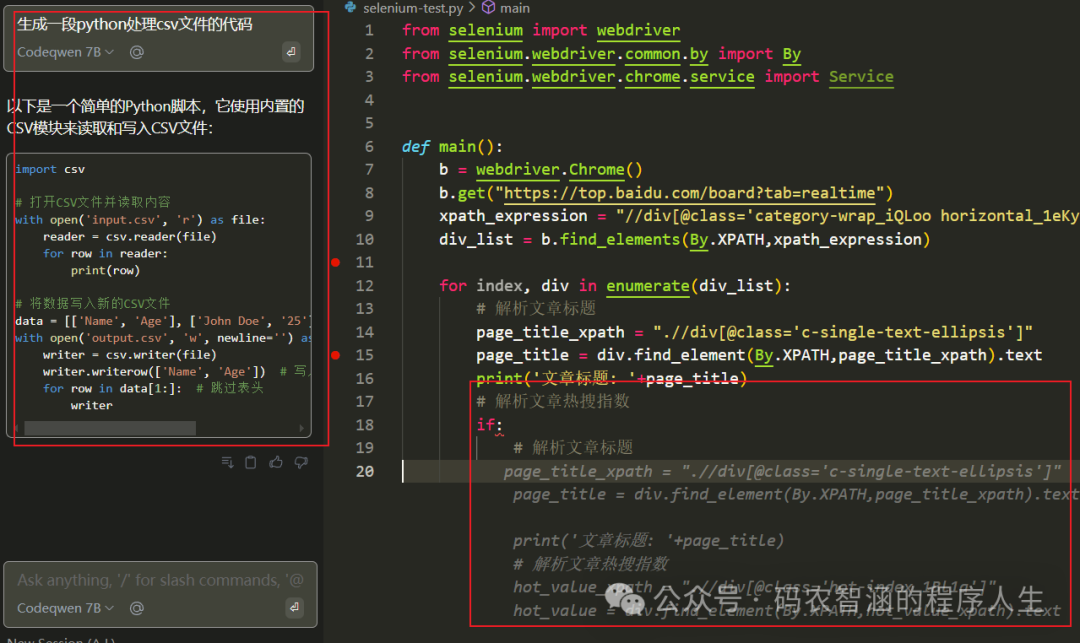
Task: Give the answer a thumbs down
Action: (301, 462)
